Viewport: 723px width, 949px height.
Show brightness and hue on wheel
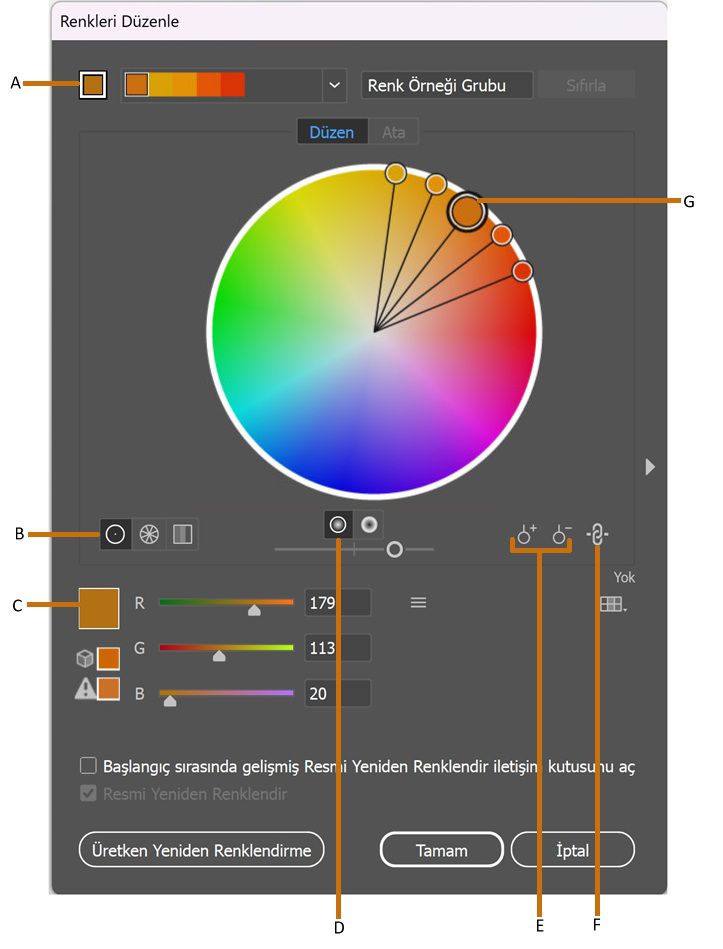tap(369, 523)
